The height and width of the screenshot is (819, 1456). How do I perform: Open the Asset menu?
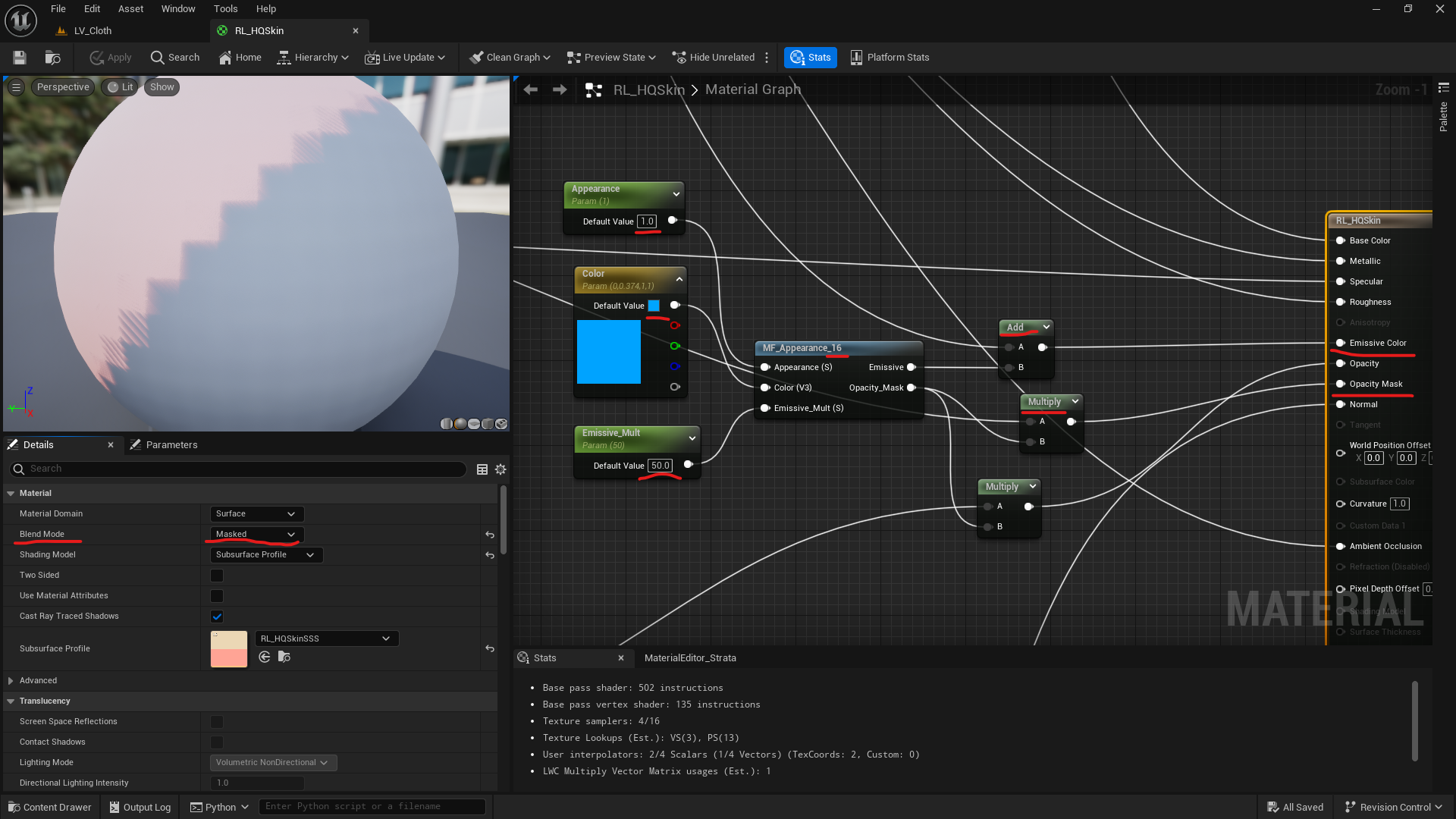130,9
